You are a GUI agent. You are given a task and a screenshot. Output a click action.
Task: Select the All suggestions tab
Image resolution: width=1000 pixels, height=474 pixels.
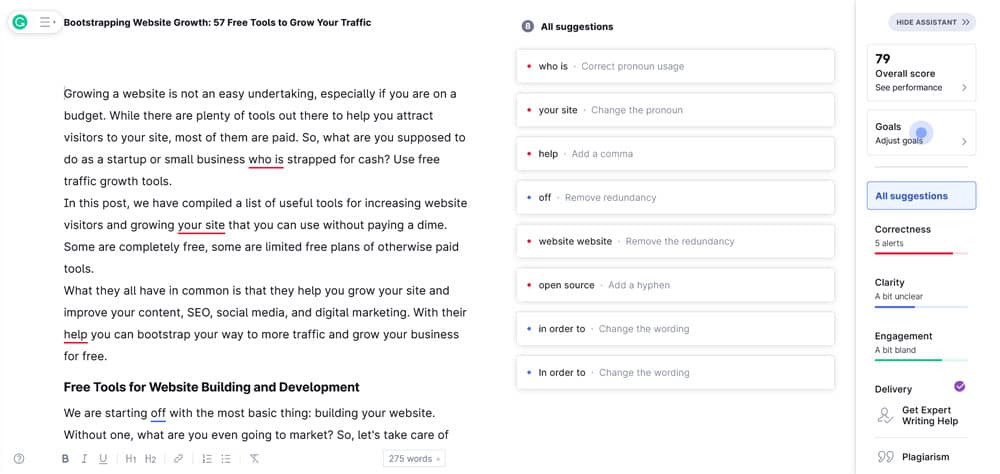pyautogui.click(x=921, y=196)
